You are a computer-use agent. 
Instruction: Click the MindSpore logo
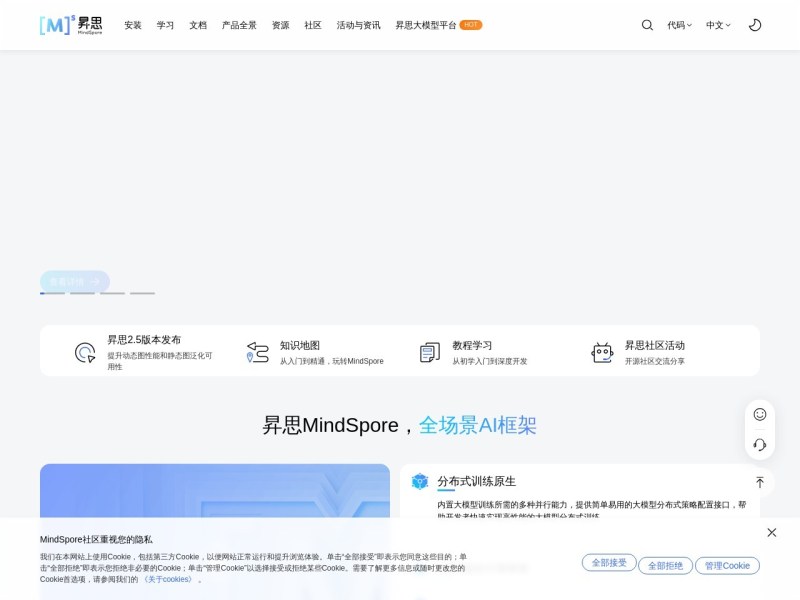tap(71, 25)
